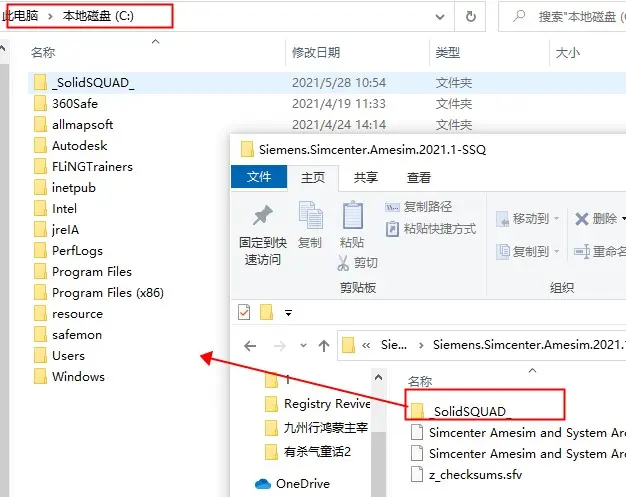Select the 360Safe folder
The width and height of the screenshot is (626, 497).
click(75, 104)
